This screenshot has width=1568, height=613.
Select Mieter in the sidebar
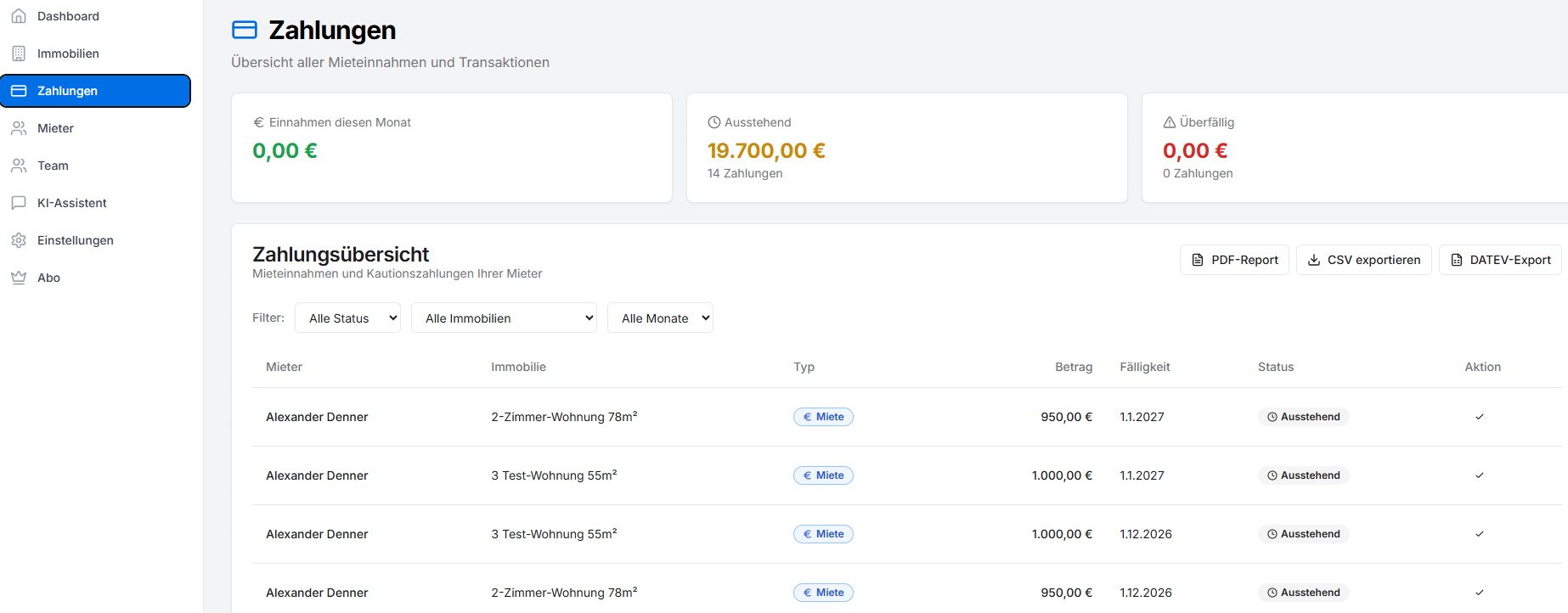[x=95, y=128]
